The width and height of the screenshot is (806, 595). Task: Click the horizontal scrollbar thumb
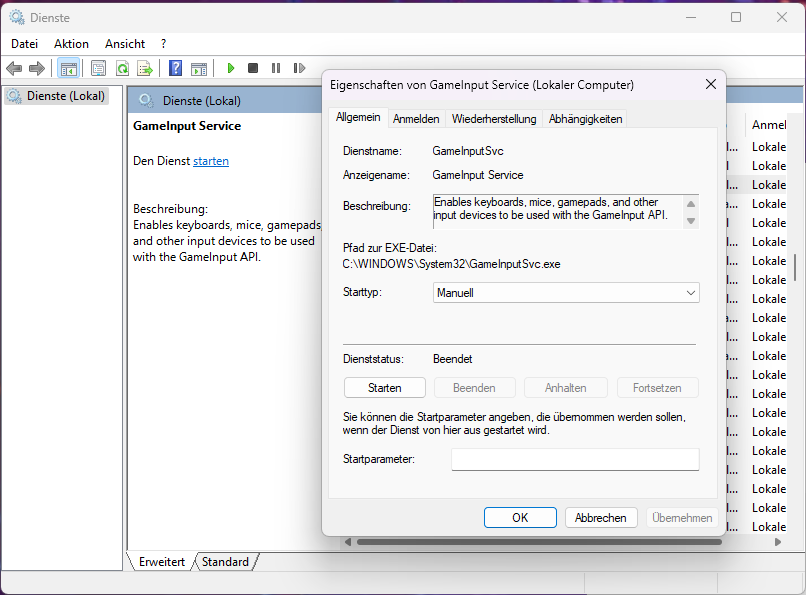click(x=539, y=542)
